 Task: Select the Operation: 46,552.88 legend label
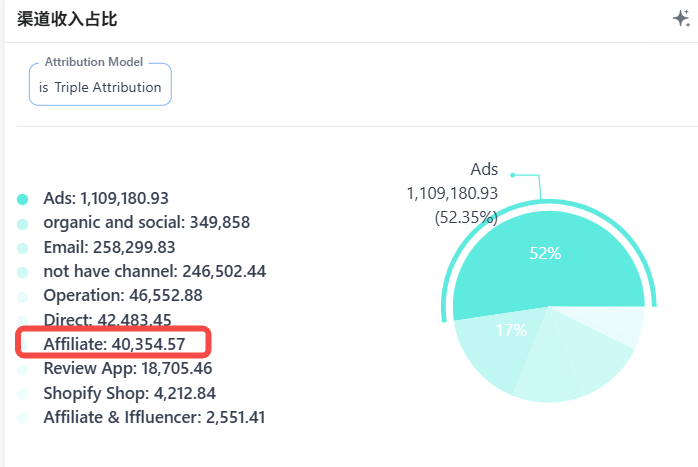122,296
